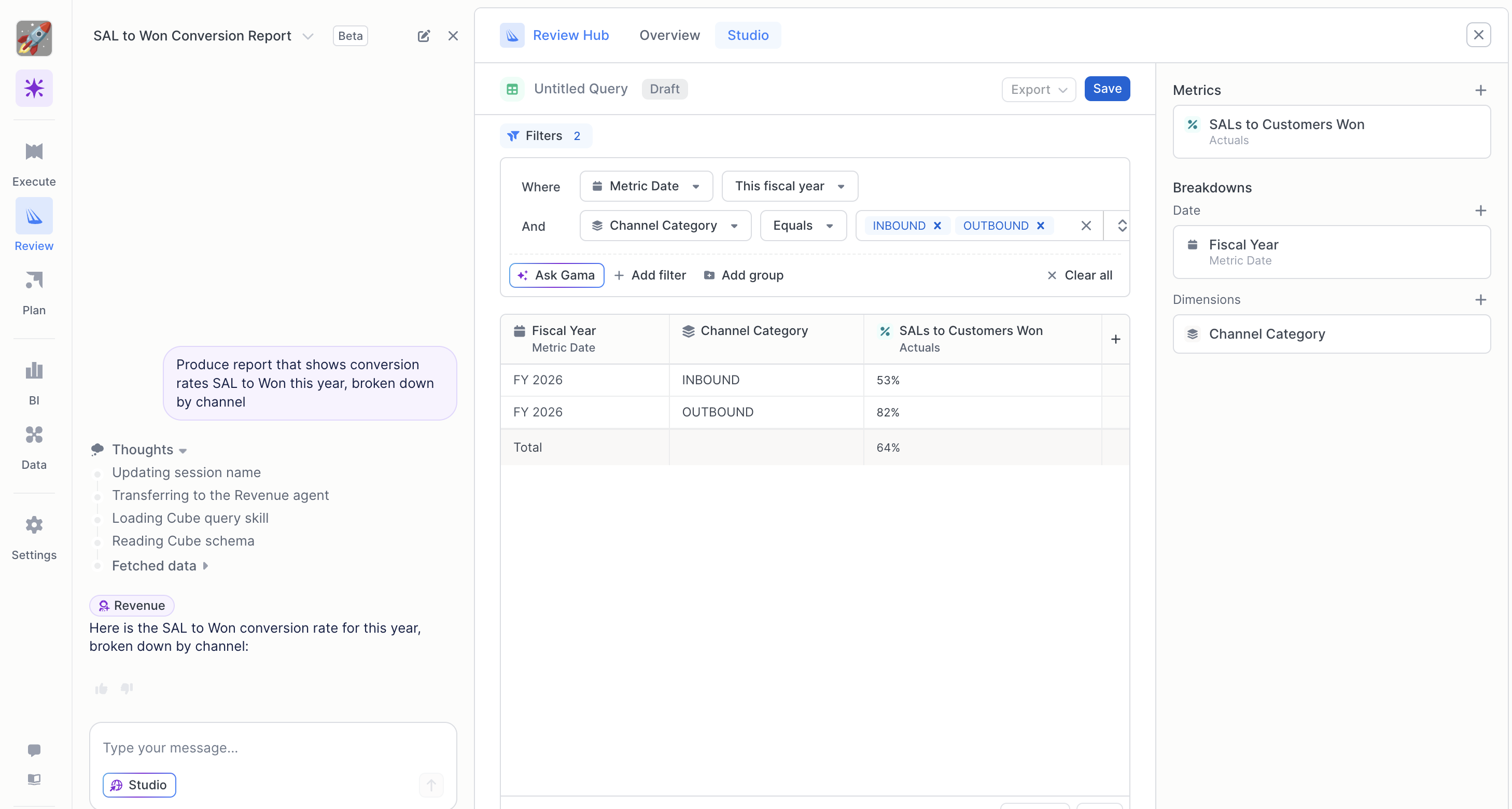
Task: Click the edit session pencil icon
Action: tap(424, 36)
